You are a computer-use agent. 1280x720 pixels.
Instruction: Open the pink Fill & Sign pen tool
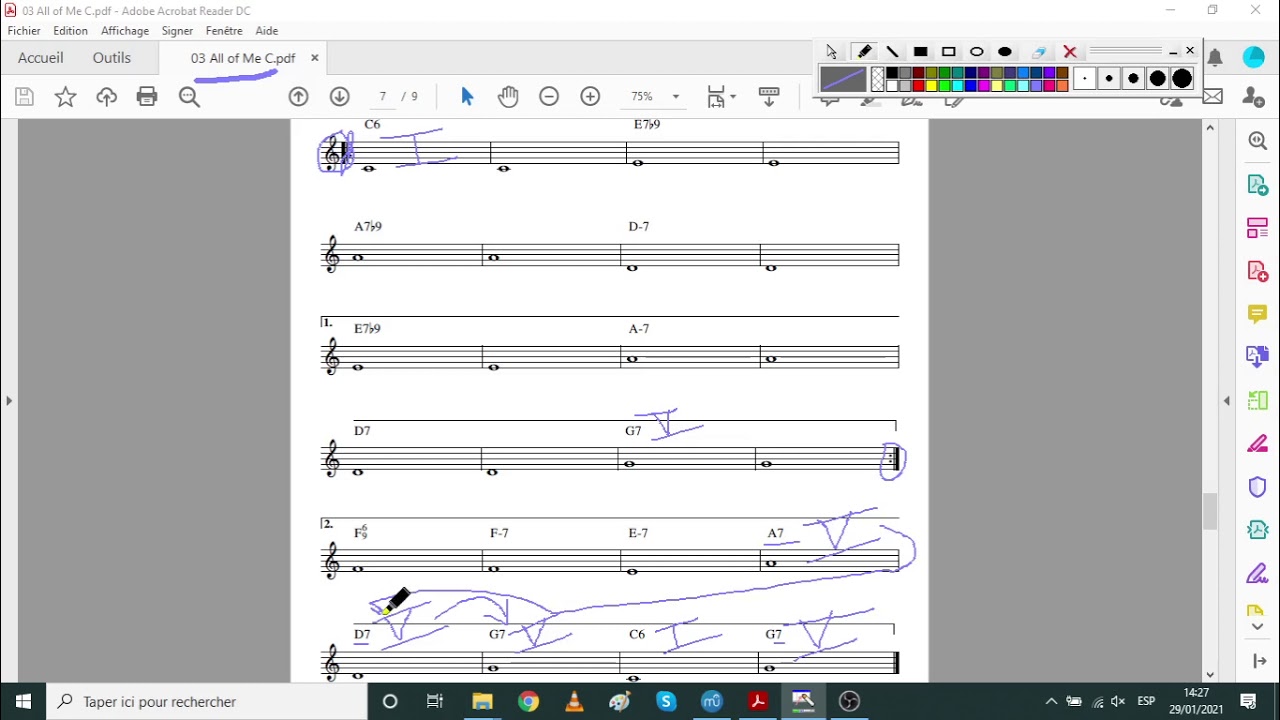(1257, 444)
